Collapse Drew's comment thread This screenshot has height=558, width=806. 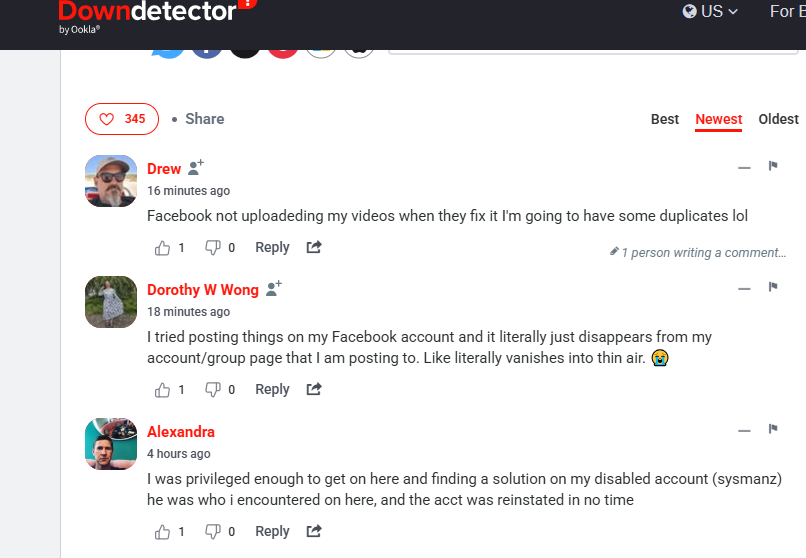tap(744, 168)
